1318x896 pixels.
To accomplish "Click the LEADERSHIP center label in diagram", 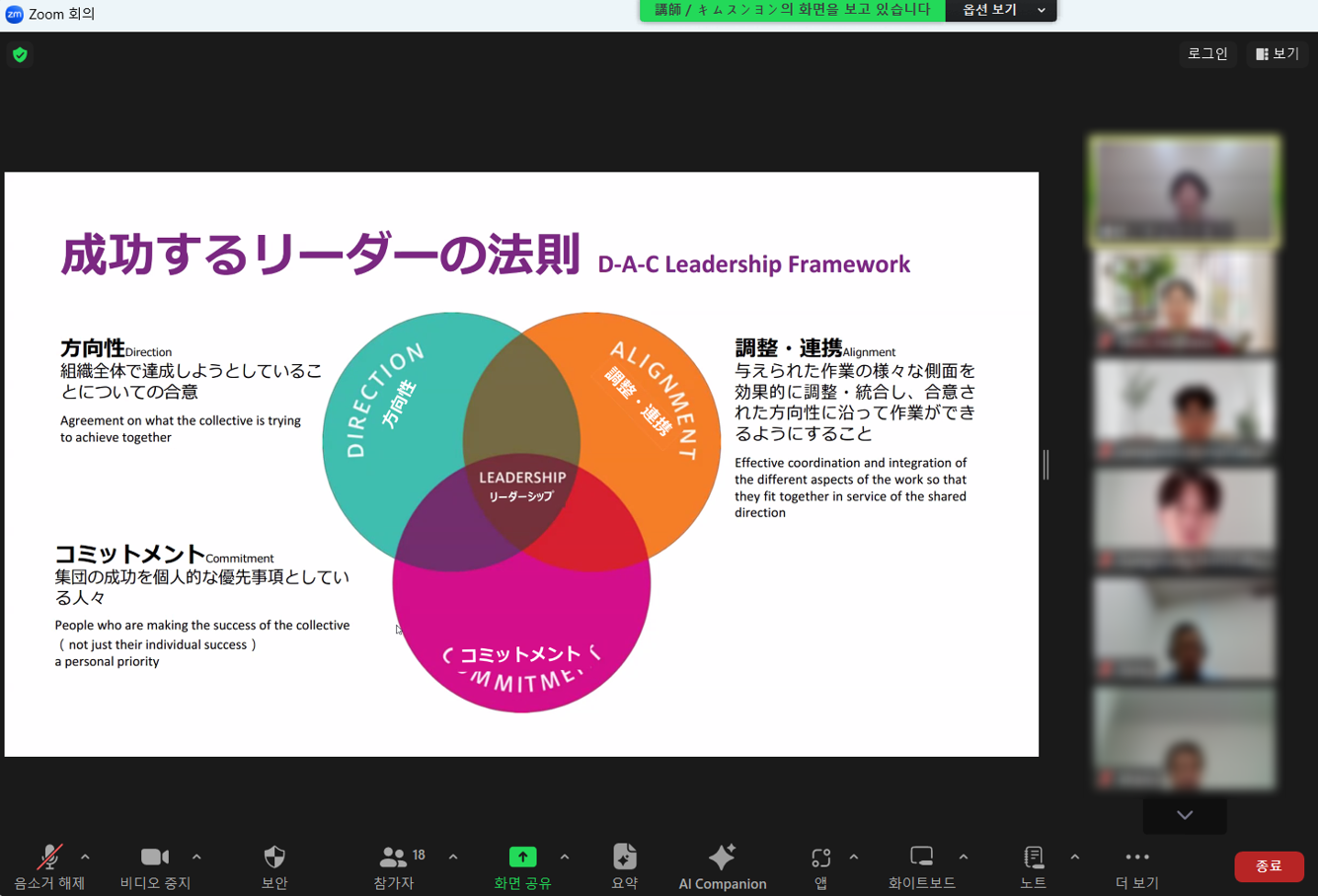I will 522,478.
